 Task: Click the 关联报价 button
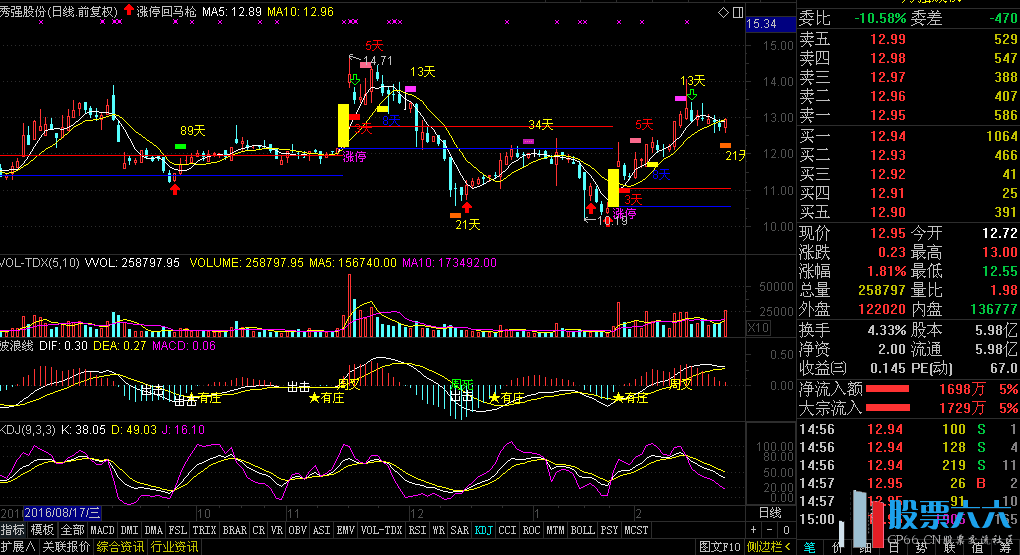[66, 547]
